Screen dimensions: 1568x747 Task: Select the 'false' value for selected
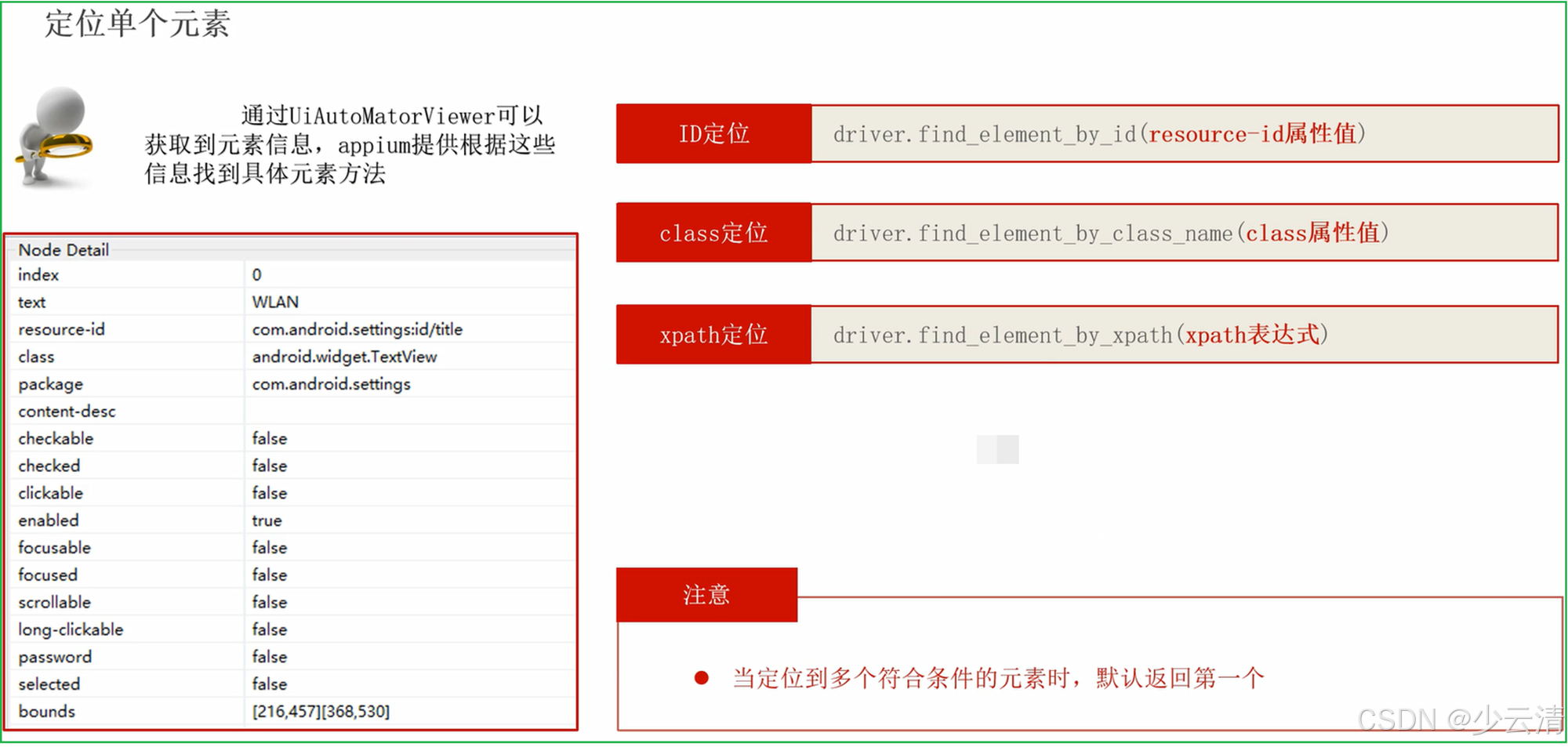pyautogui.click(x=270, y=685)
